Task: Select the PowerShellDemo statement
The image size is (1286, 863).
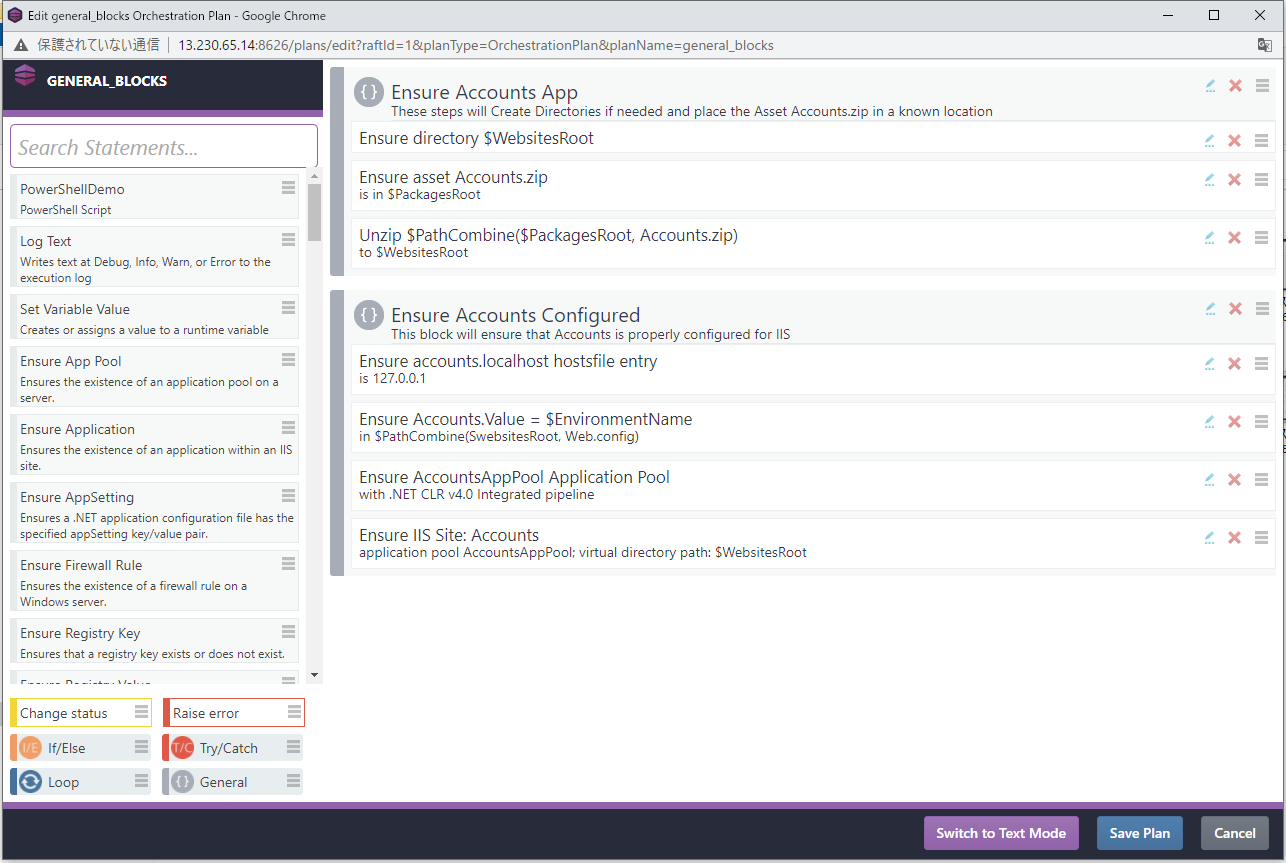Action: pos(155,198)
